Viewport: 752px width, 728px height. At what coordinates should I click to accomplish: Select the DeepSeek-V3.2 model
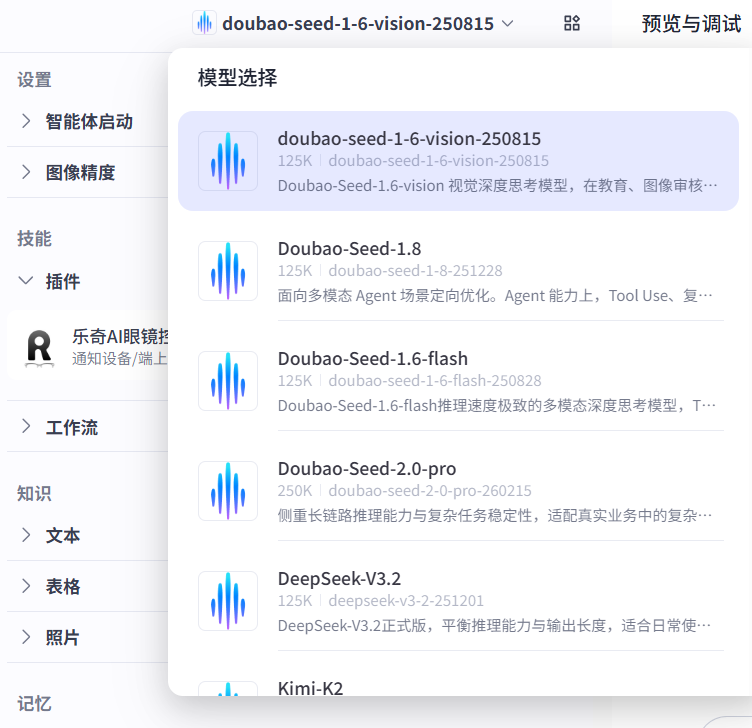458,600
